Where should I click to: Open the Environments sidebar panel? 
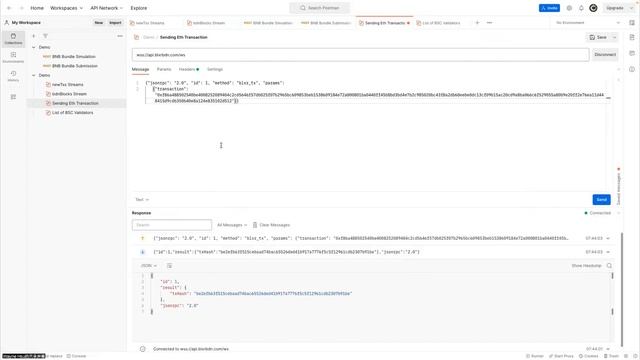13,58
